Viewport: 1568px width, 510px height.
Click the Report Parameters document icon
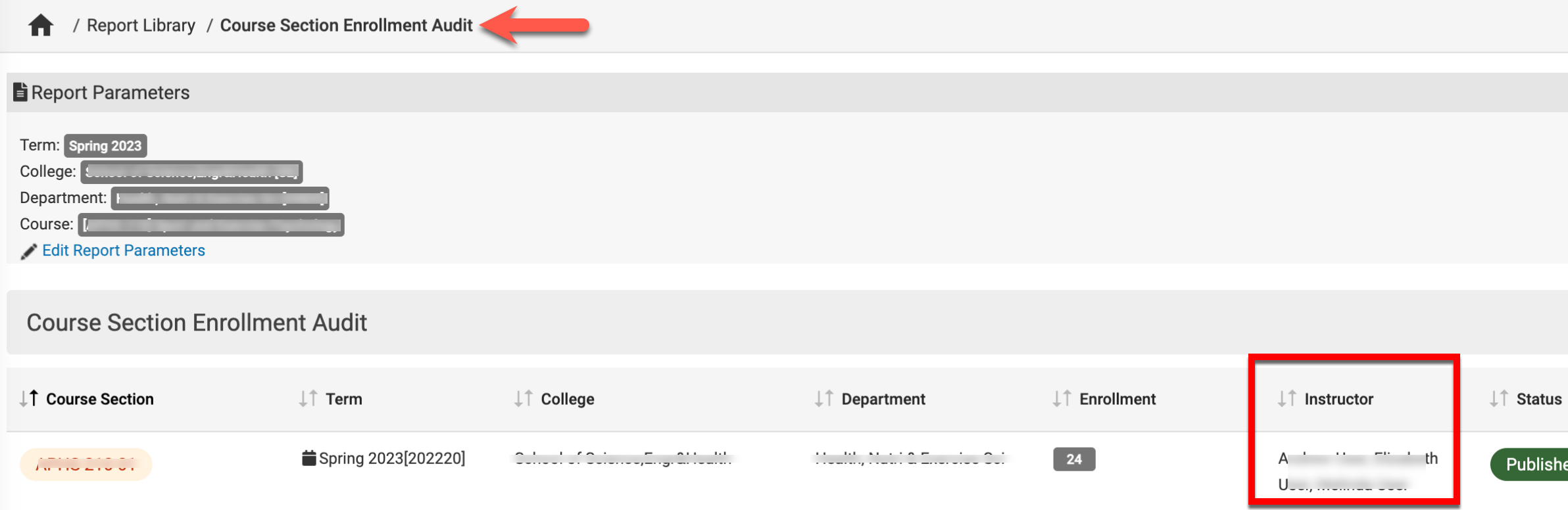[x=20, y=92]
